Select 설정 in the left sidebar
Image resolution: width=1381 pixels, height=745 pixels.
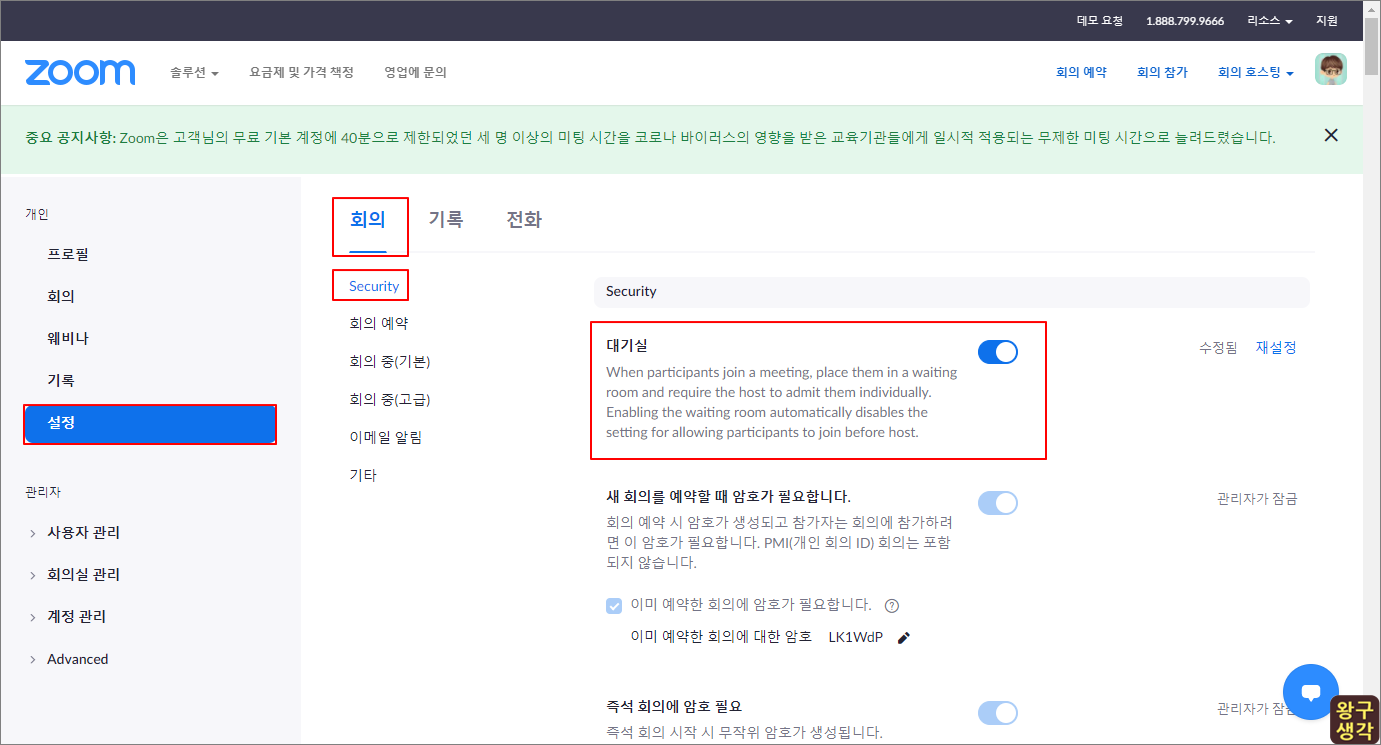point(150,423)
